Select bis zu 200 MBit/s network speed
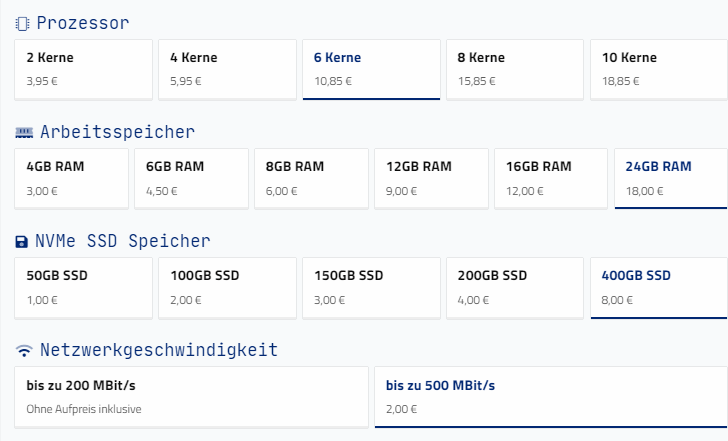This screenshot has width=728, height=441. (191, 397)
